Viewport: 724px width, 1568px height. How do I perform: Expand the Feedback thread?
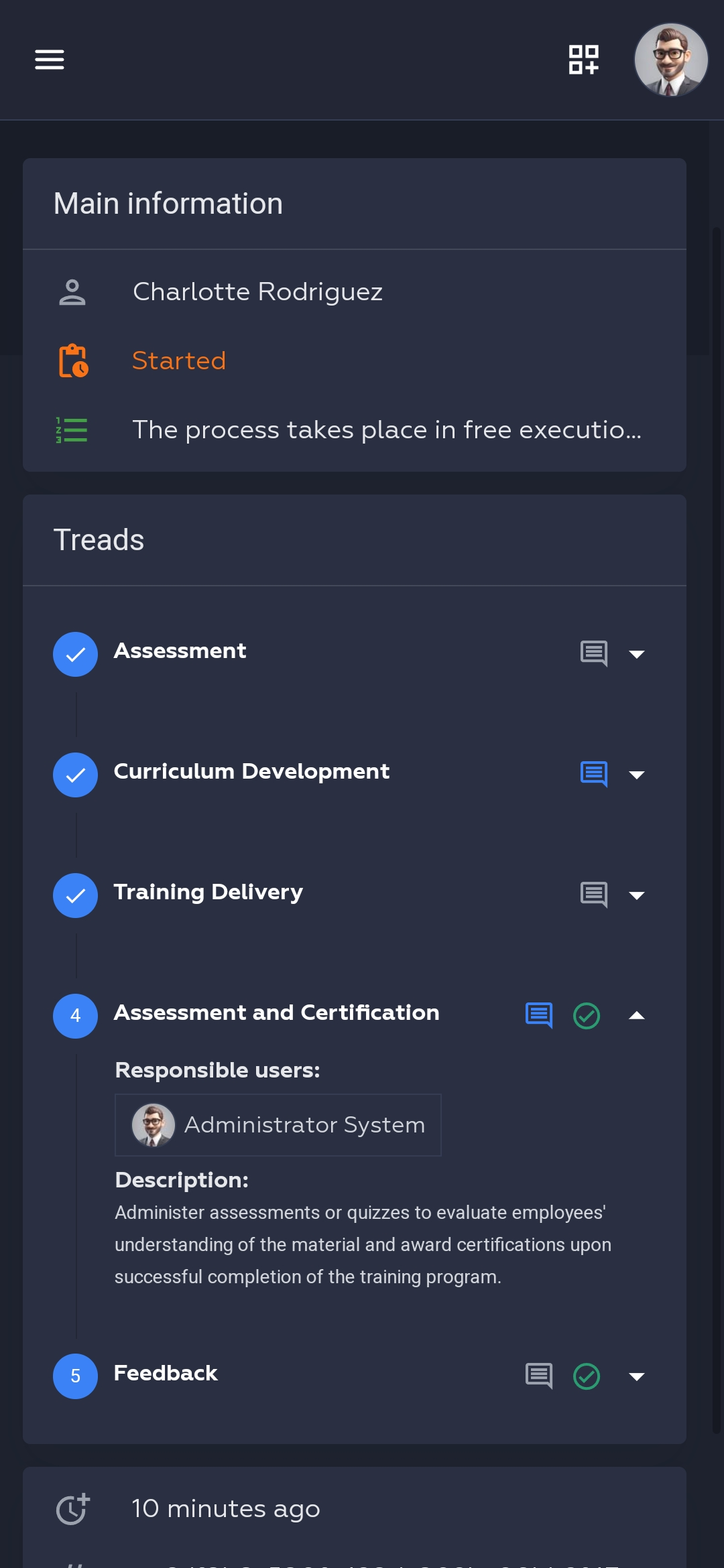[637, 1376]
